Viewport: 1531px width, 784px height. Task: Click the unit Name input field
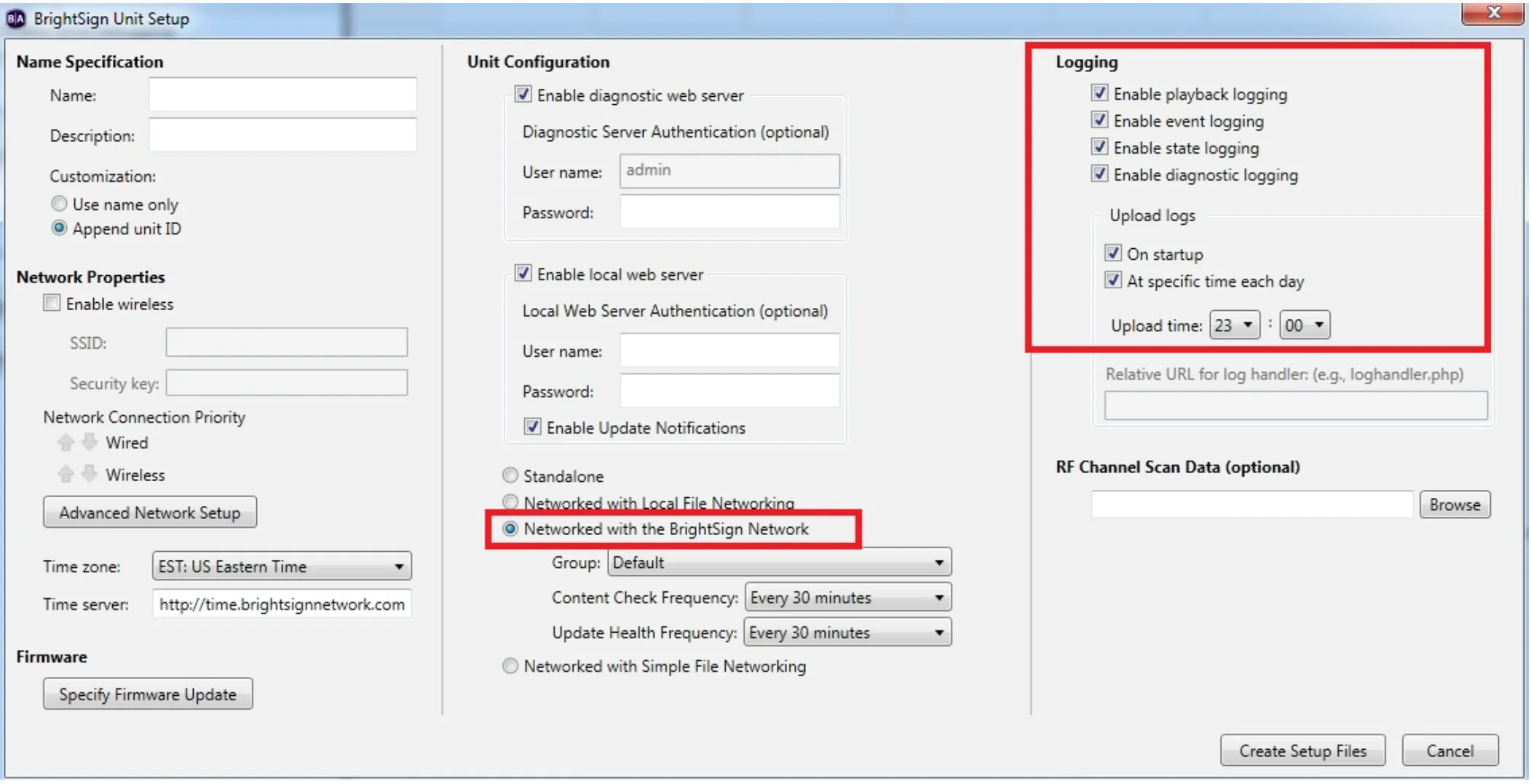pos(282,95)
